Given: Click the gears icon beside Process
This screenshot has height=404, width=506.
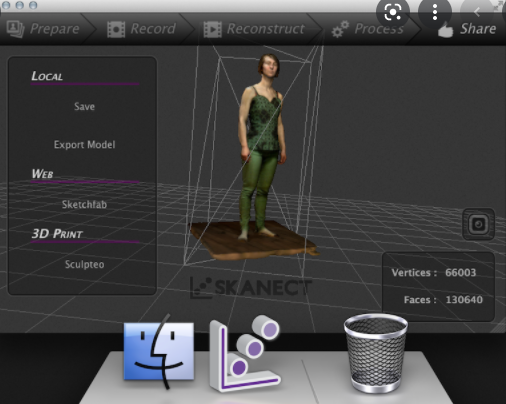Looking at the screenshot, I should (340, 29).
